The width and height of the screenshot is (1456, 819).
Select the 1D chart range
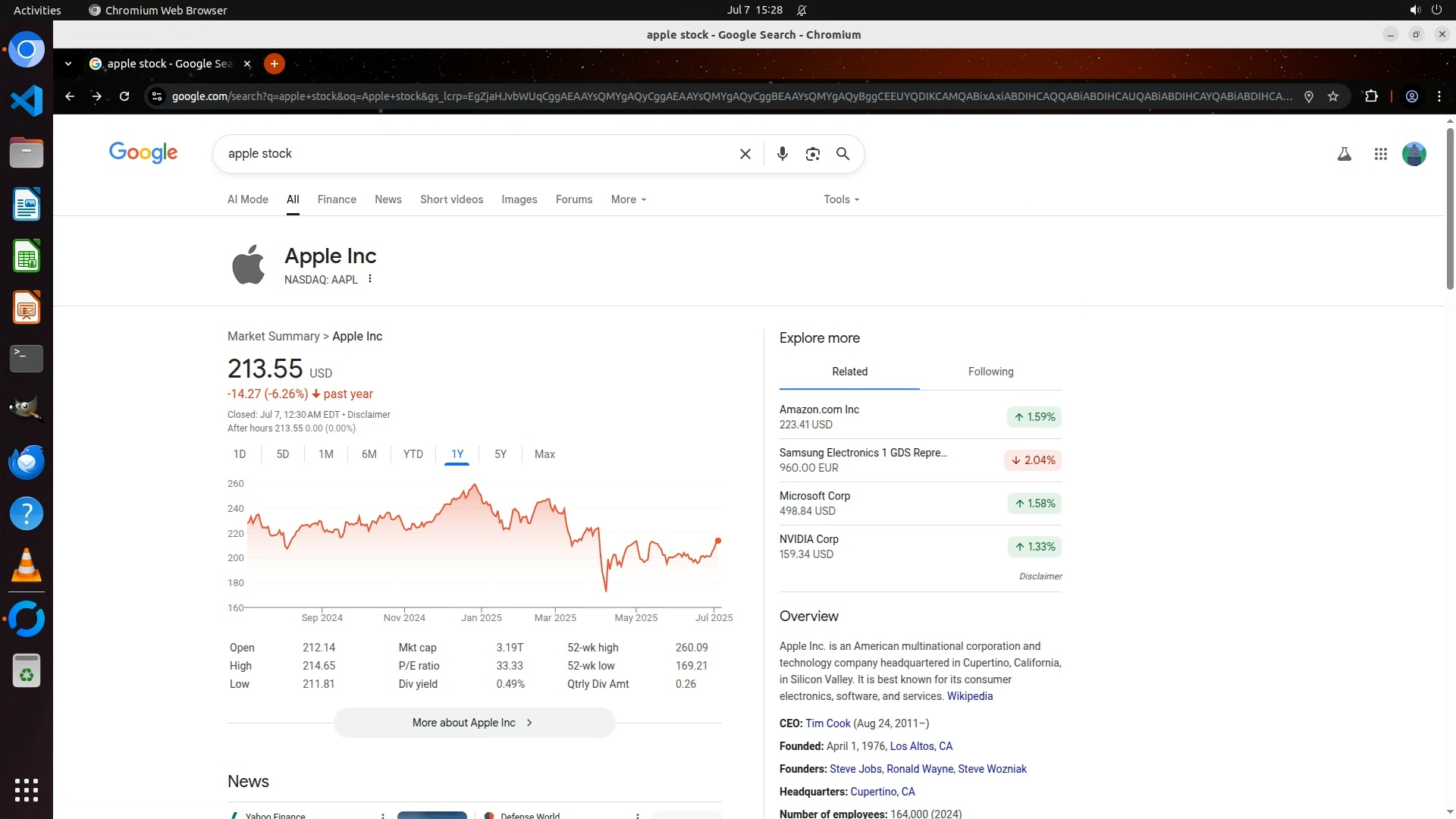pos(240,454)
